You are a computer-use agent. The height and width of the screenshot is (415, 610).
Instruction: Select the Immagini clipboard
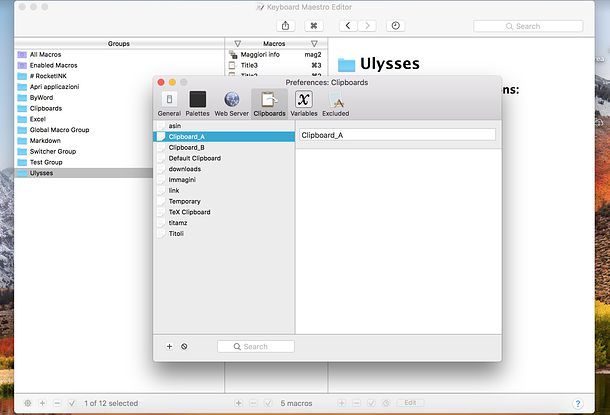pyautogui.click(x=224, y=180)
